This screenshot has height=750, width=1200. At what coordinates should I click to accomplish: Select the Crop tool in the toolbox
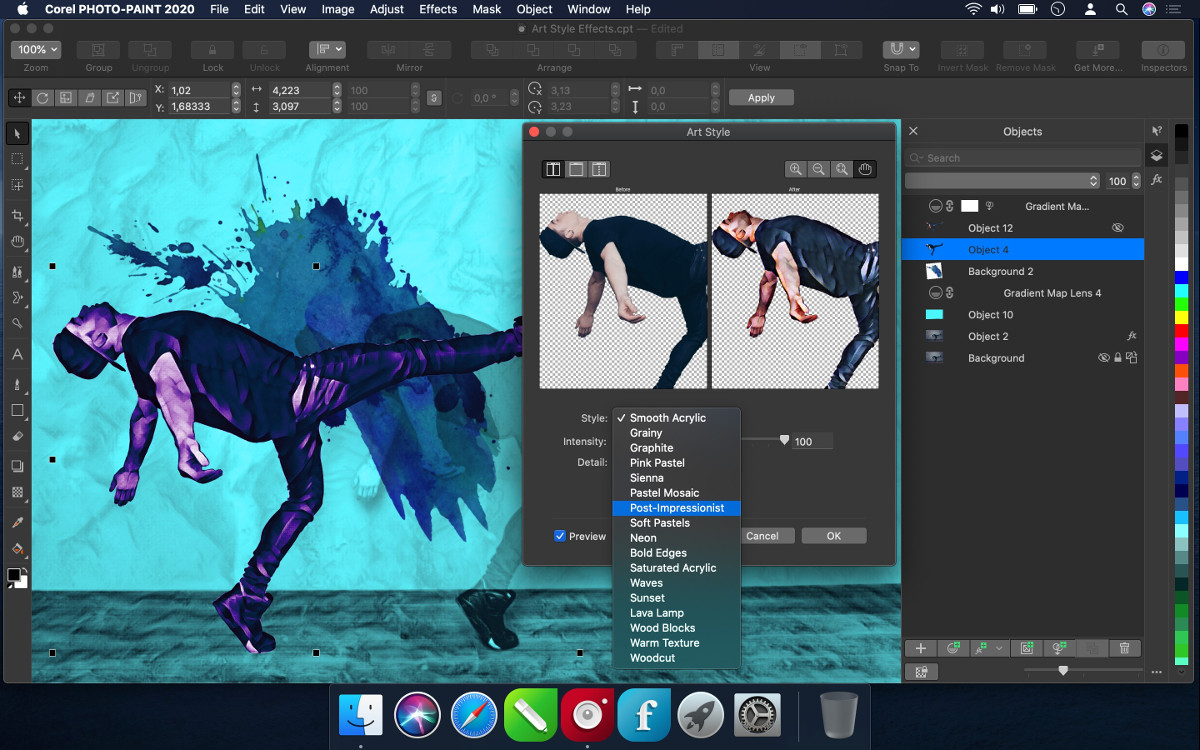(x=17, y=215)
